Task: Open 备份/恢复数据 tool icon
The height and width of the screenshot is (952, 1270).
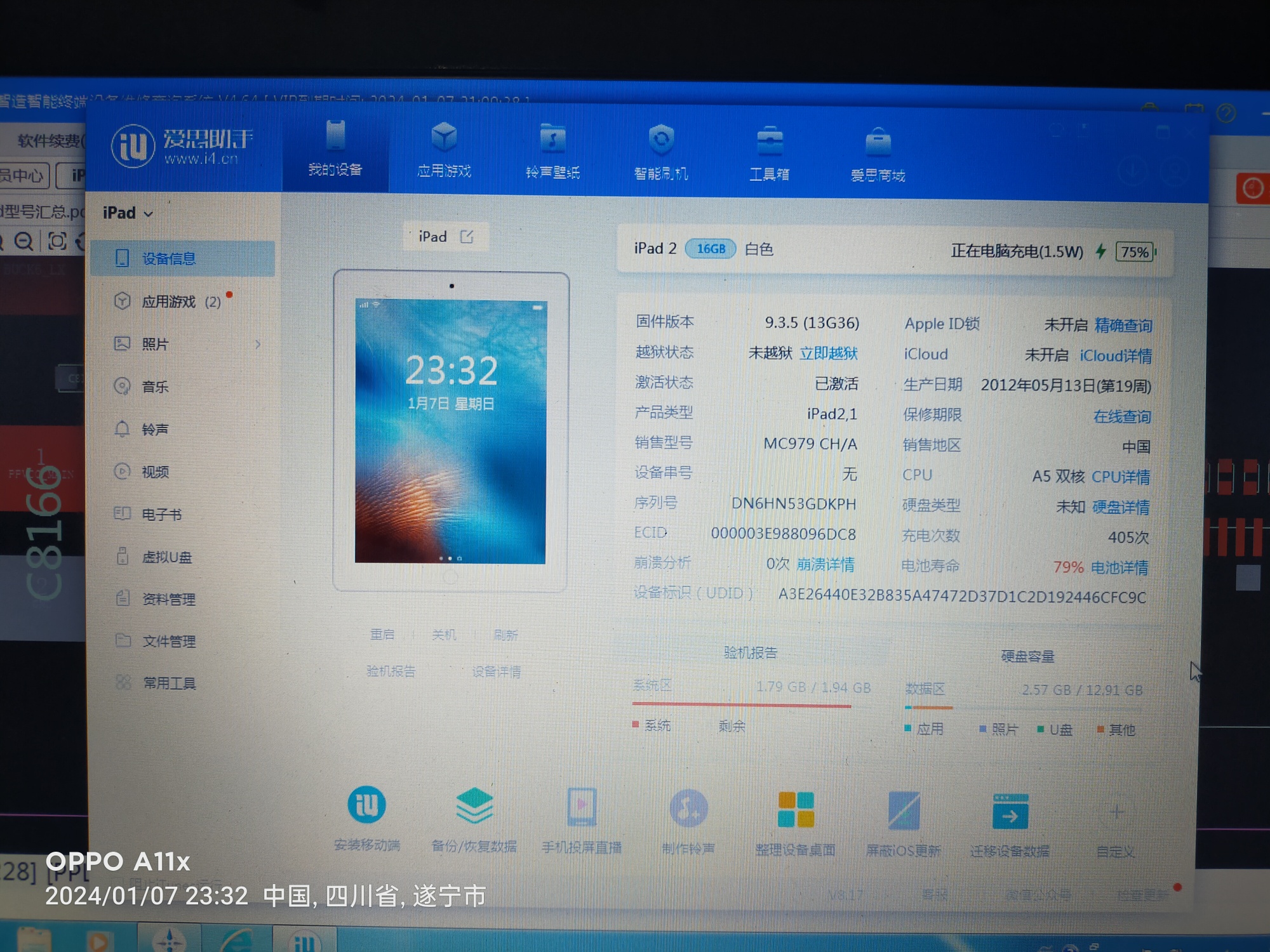Action: tap(474, 805)
